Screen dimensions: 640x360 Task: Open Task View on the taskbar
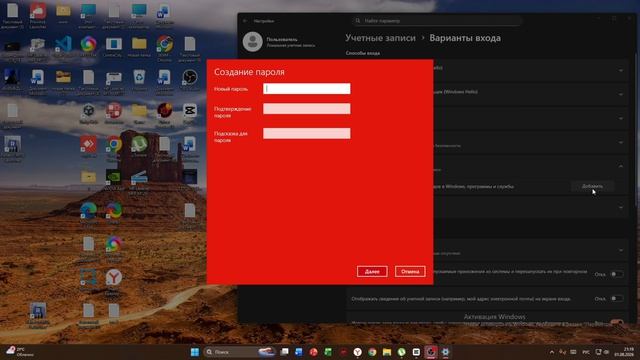[284, 352]
